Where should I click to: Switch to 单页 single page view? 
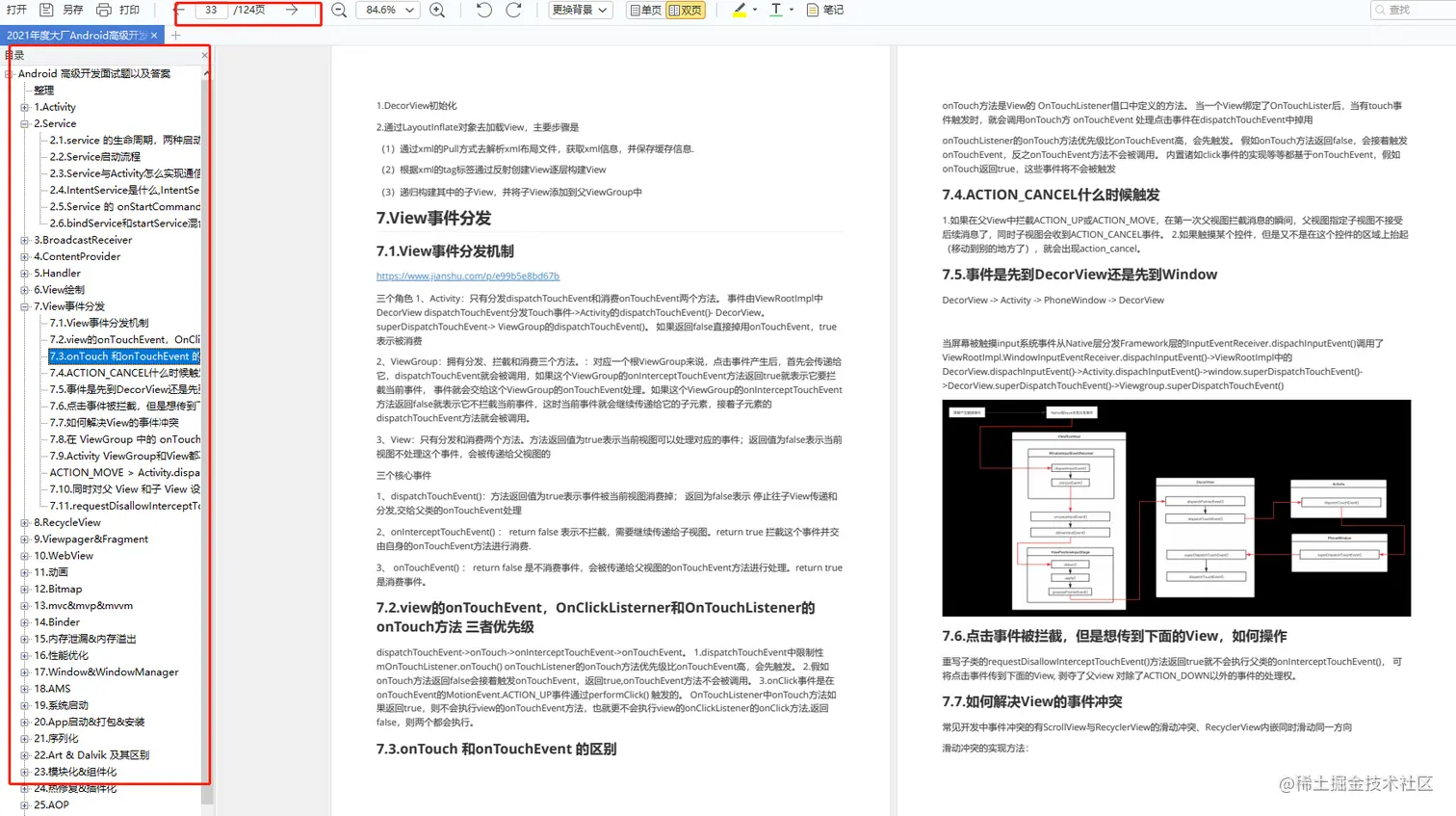click(x=645, y=10)
